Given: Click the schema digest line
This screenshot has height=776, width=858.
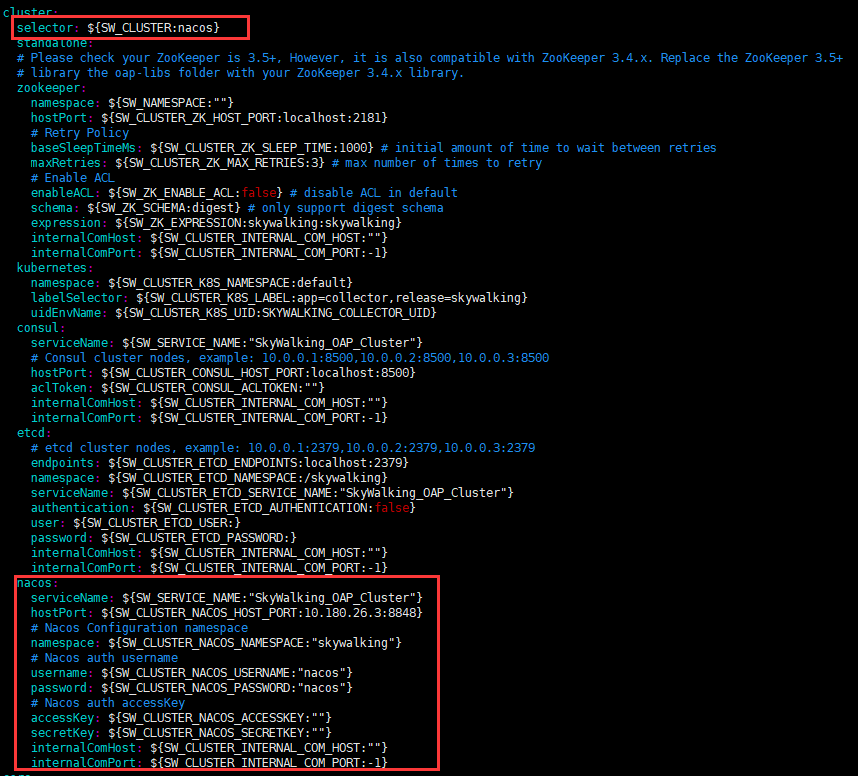Looking at the screenshot, I should click(x=237, y=208).
